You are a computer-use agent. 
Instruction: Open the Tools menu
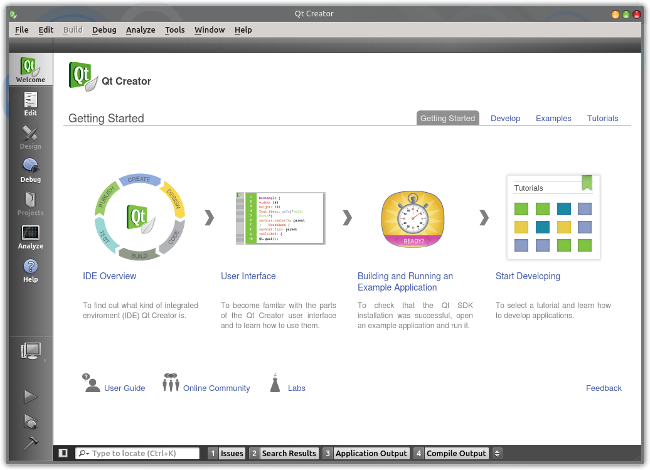click(175, 30)
